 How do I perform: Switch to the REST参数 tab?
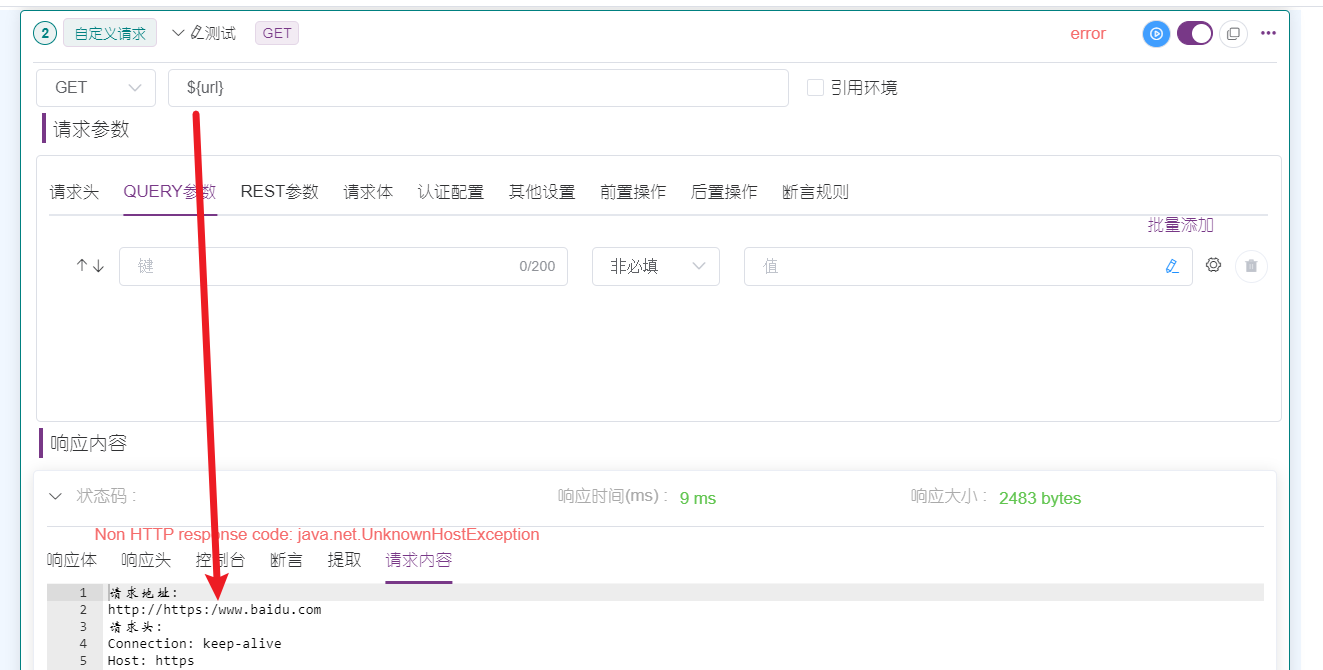coord(280,192)
